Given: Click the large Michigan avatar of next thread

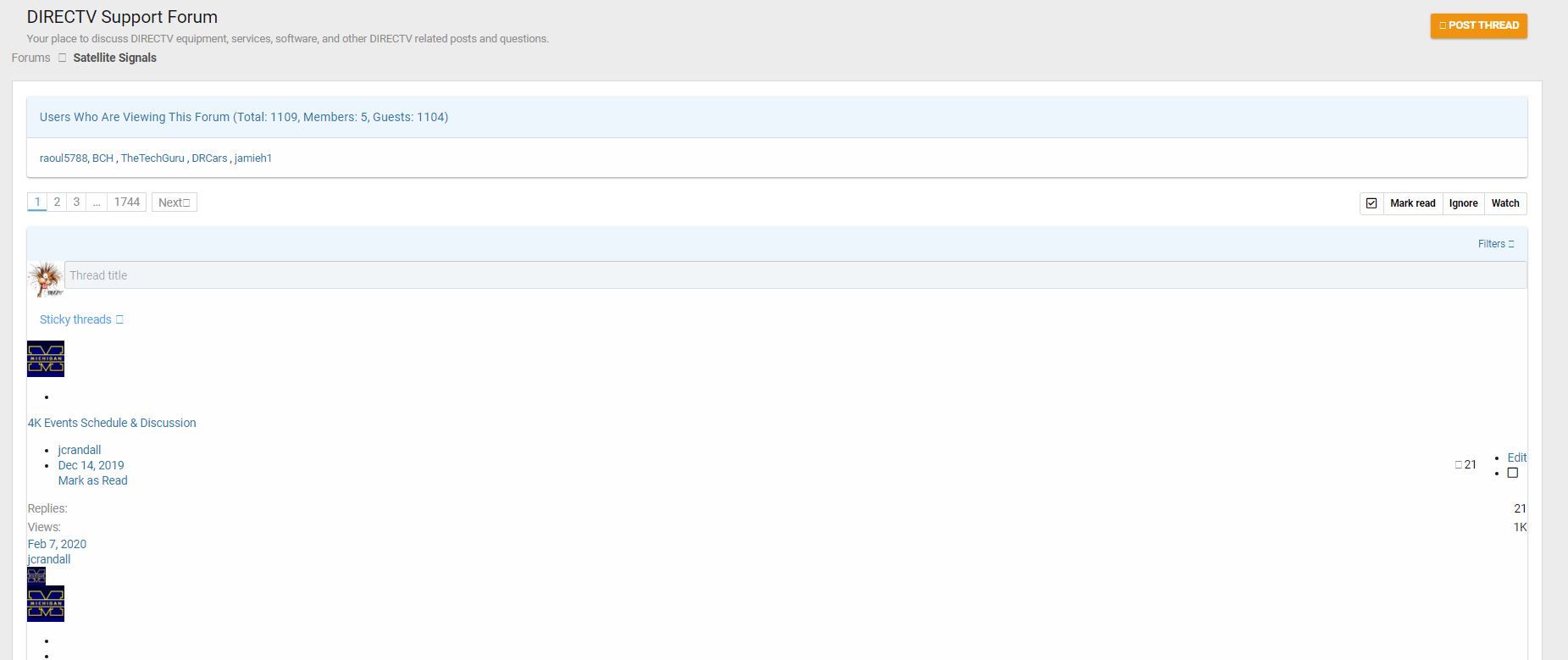Looking at the screenshot, I should [x=46, y=604].
